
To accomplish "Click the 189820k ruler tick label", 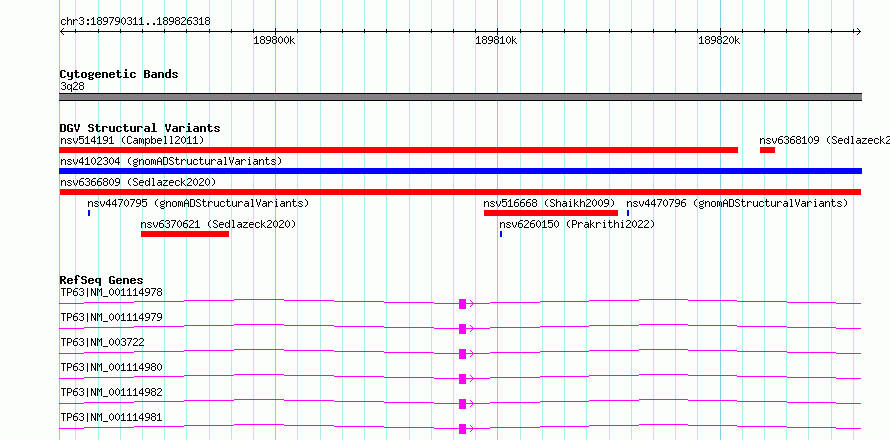I will coord(719,40).
